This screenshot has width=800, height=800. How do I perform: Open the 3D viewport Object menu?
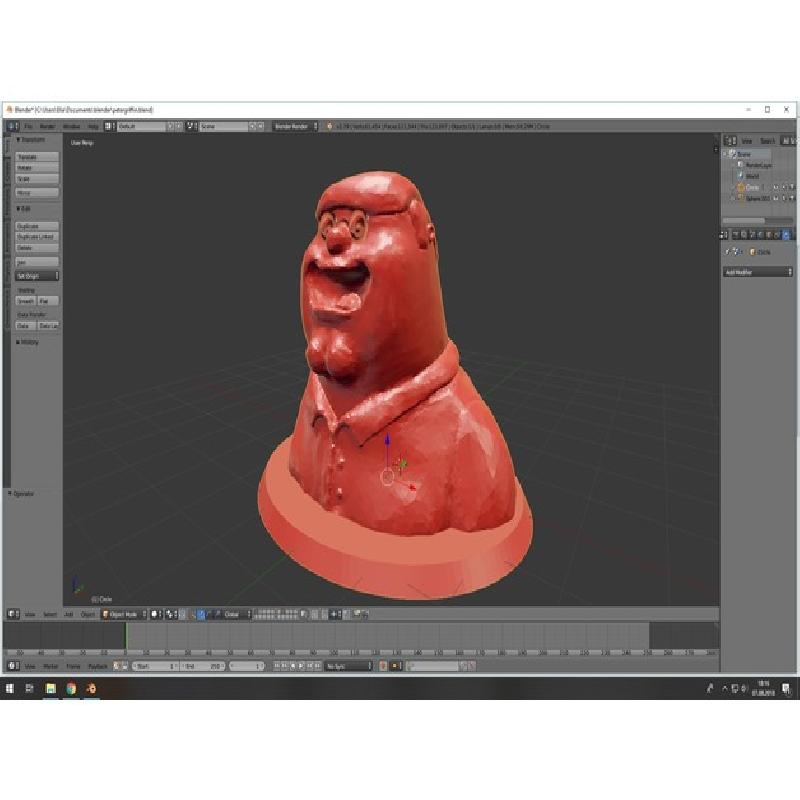(x=88, y=614)
